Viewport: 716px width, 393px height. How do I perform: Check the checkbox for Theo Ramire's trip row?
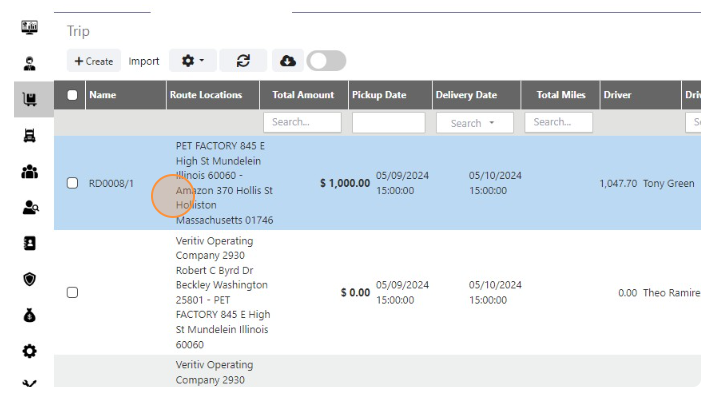point(72,293)
